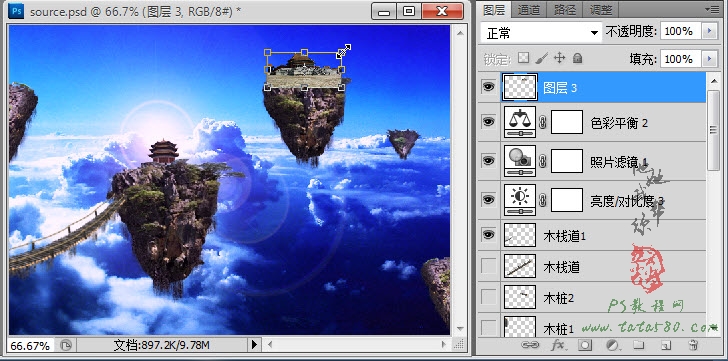Show the hidden 木栈道 layer
The image size is (728, 361).
[x=488, y=266]
